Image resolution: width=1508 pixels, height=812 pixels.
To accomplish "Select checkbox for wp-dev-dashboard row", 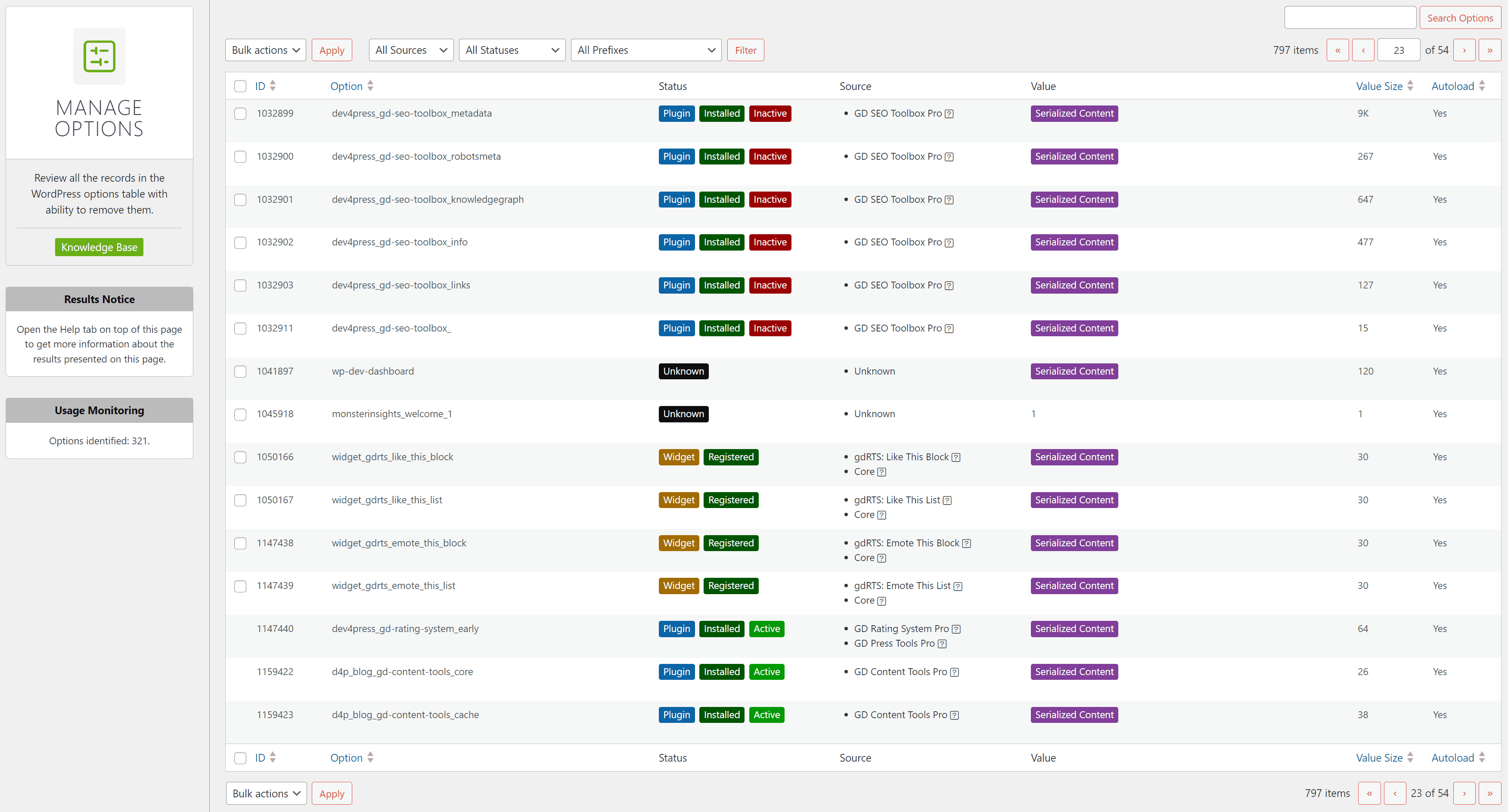I will [240, 372].
